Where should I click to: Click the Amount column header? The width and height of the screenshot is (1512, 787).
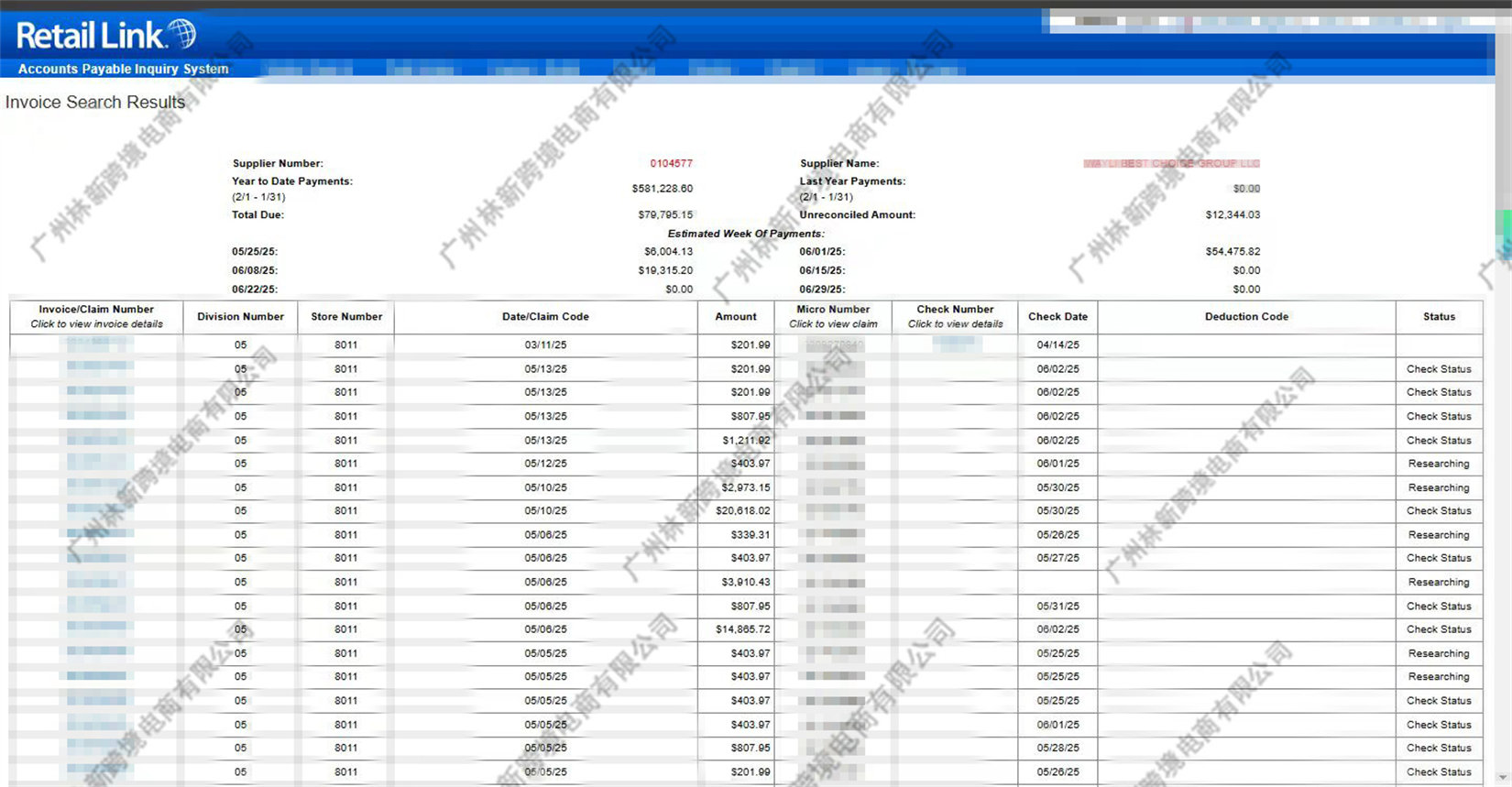(x=736, y=316)
